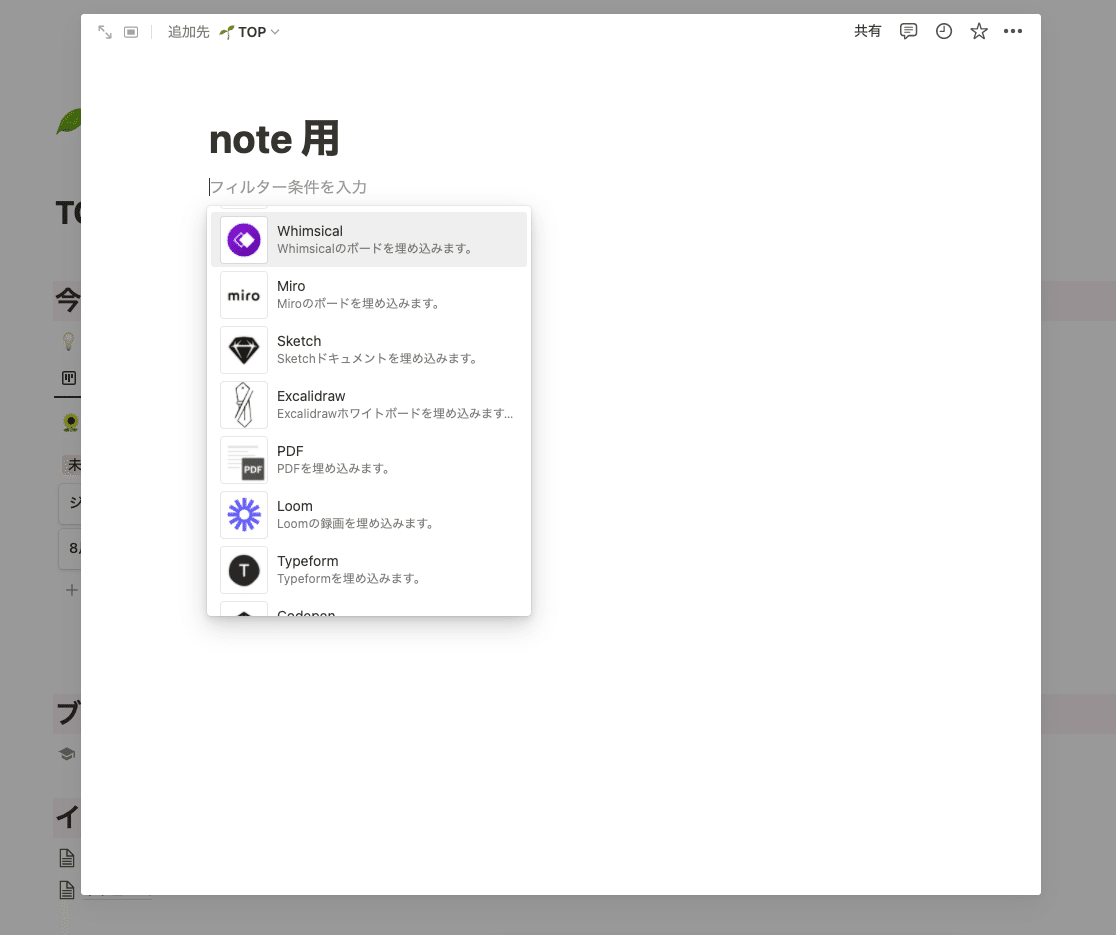1116x935 pixels.
Task: Open the second document page icon in background
Action: click(67, 890)
